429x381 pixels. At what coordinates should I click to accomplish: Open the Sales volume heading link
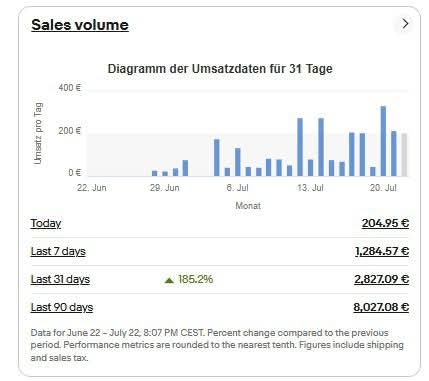click(x=80, y=25)
